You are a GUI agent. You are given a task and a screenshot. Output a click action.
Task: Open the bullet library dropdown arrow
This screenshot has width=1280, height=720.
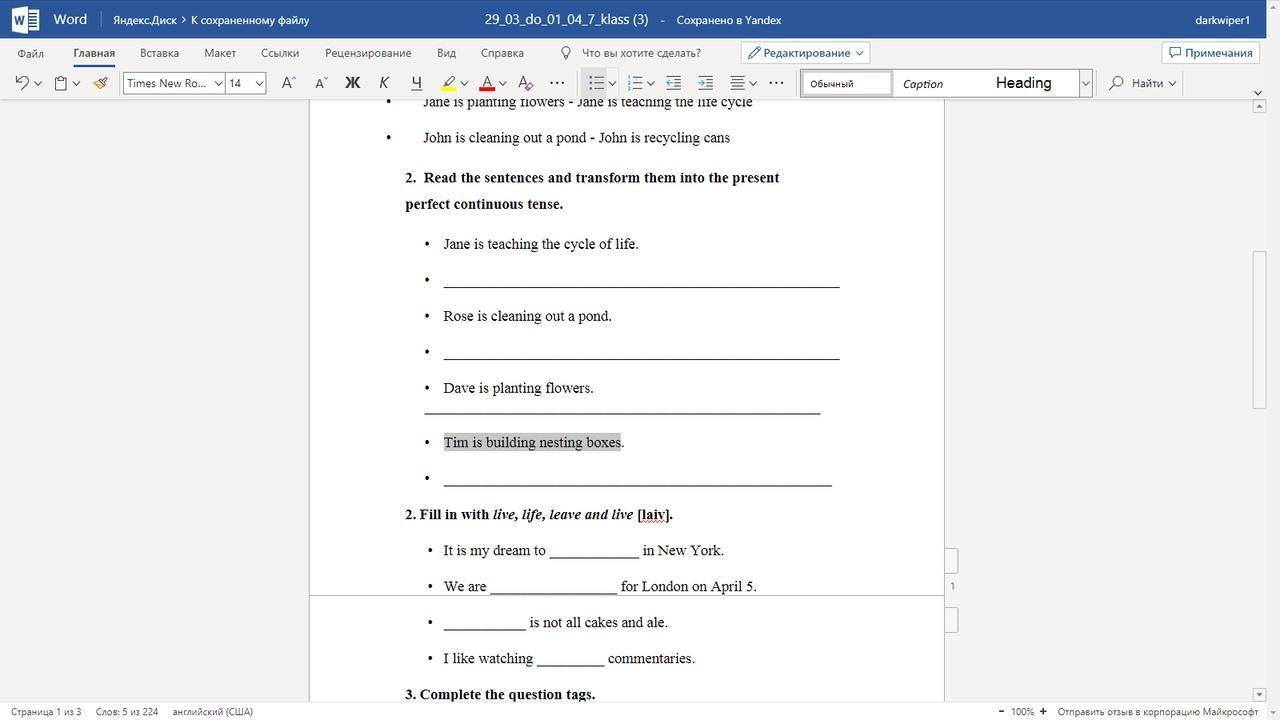point(612,83)
